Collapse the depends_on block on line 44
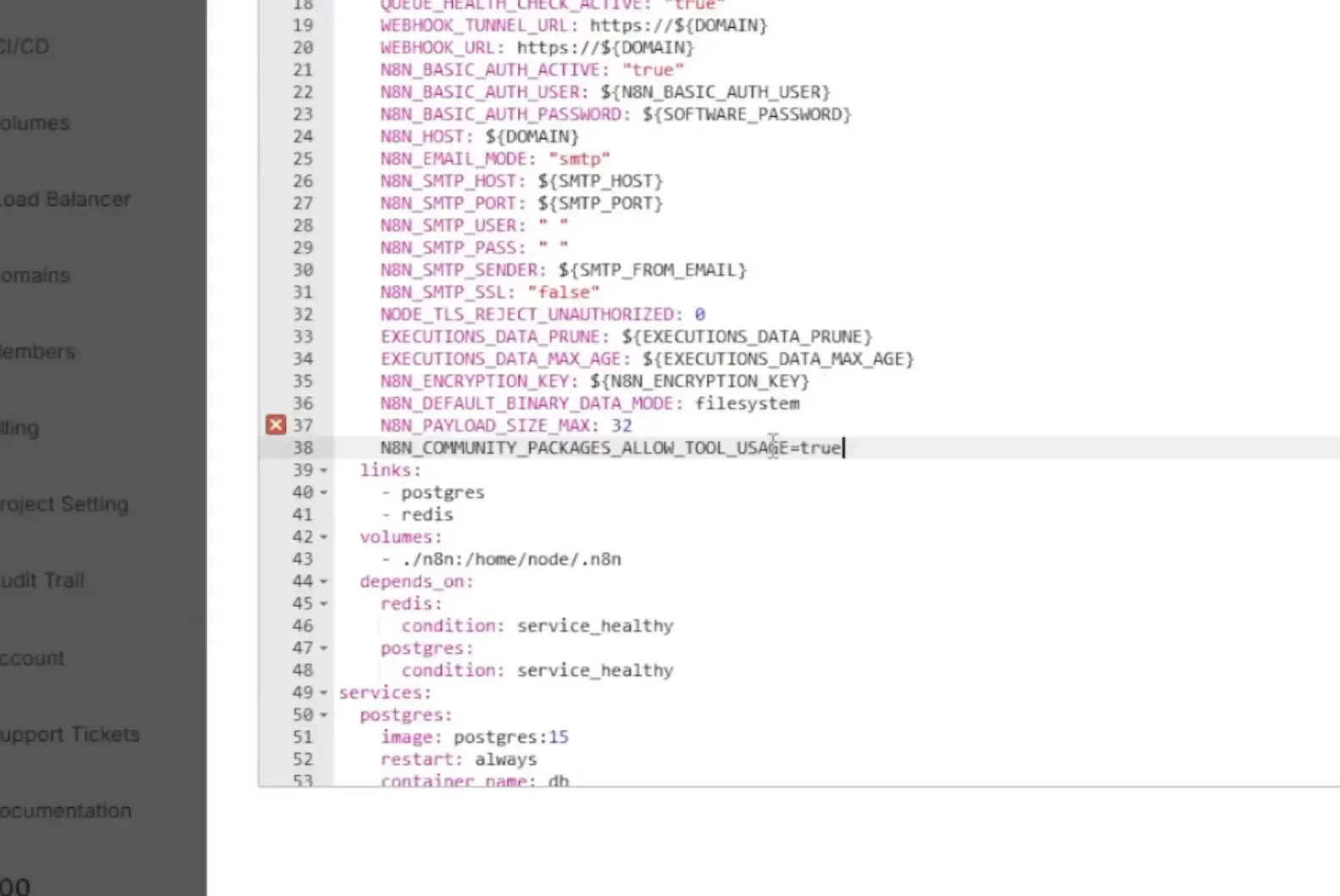The height and width of the screenshot is (896, 1340). point(324,582)
